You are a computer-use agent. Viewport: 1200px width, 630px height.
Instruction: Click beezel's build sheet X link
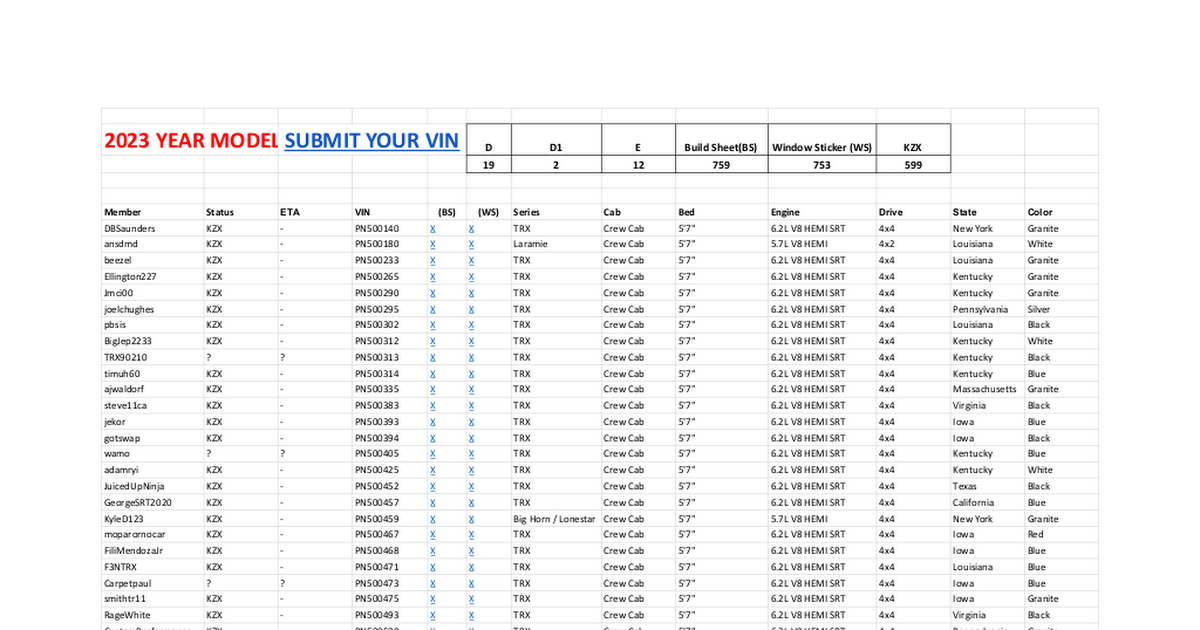click(433, 261)
